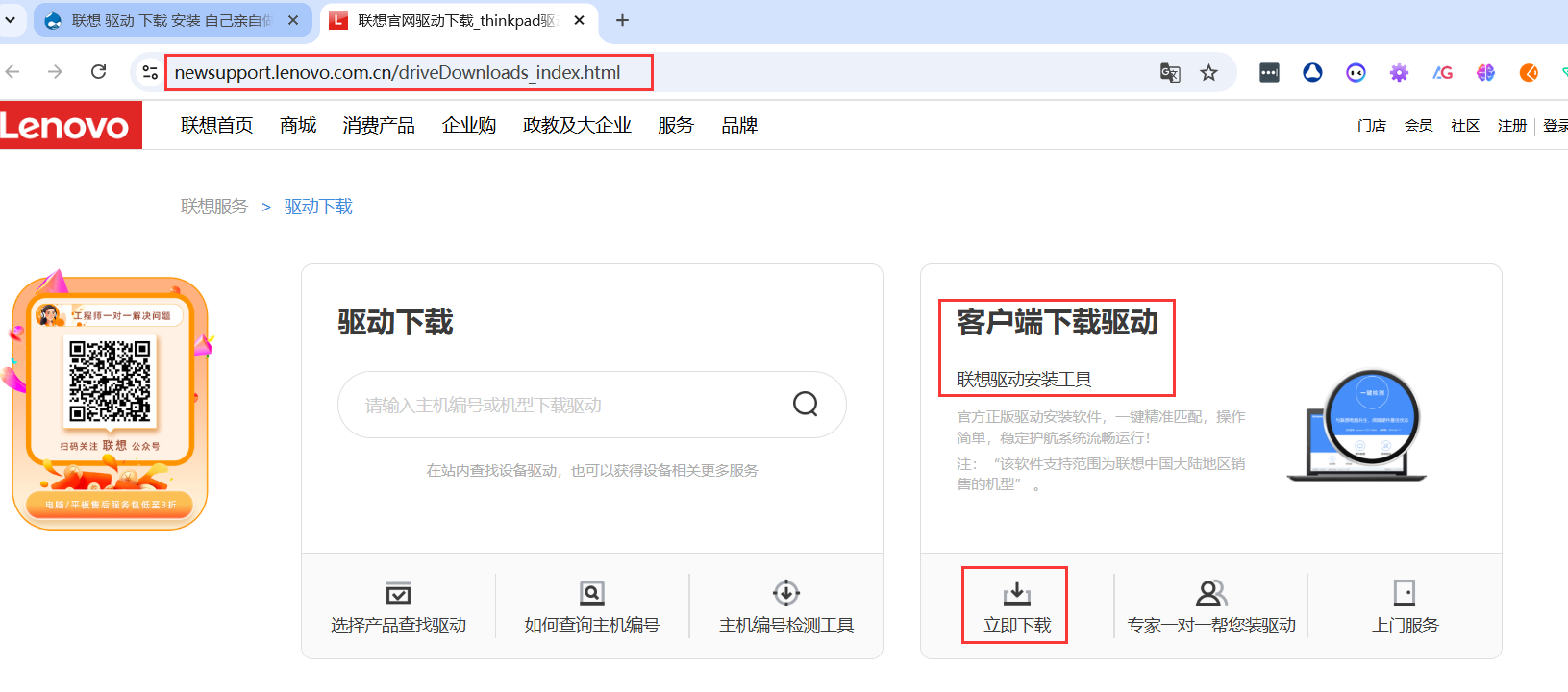Switch to the 联想 驱动 下载 安装 tab
This screenshot has width=1568, height=692.
coord(173,20)
